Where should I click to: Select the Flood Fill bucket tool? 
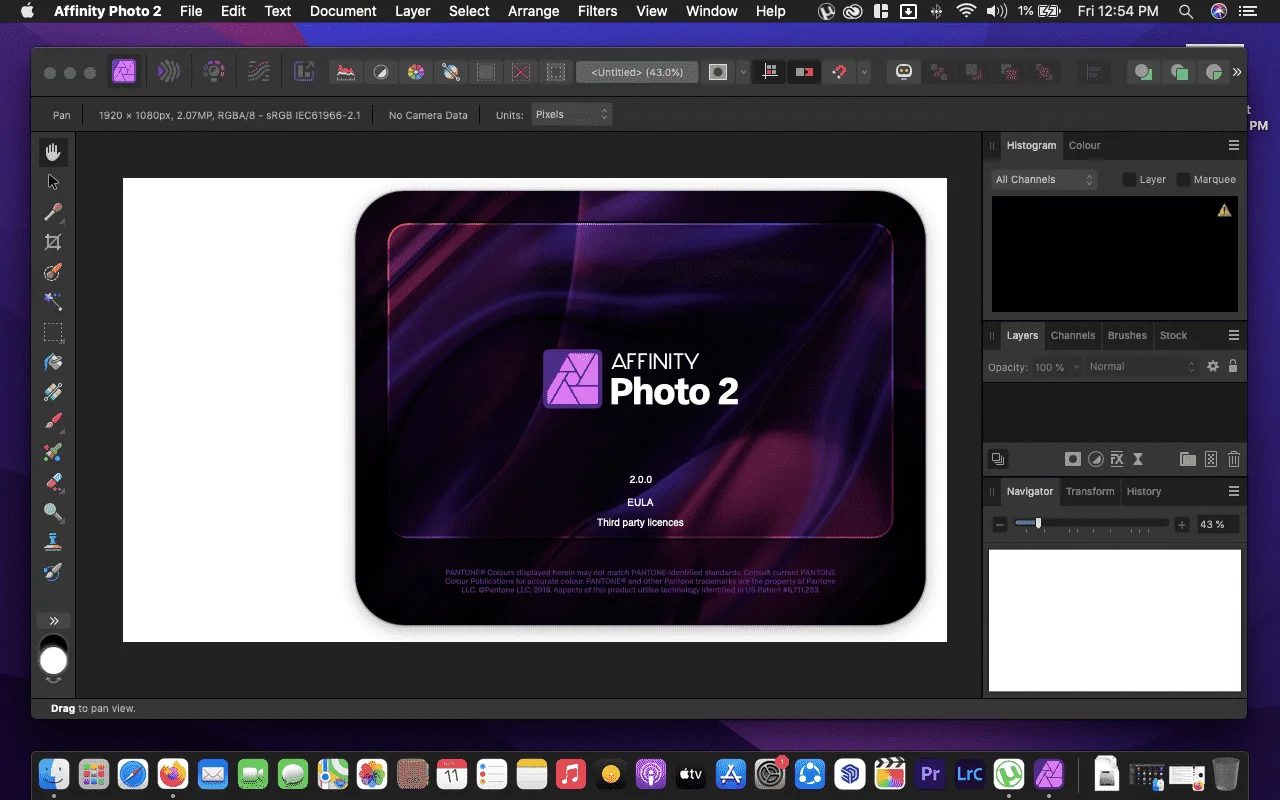(53, 362)
